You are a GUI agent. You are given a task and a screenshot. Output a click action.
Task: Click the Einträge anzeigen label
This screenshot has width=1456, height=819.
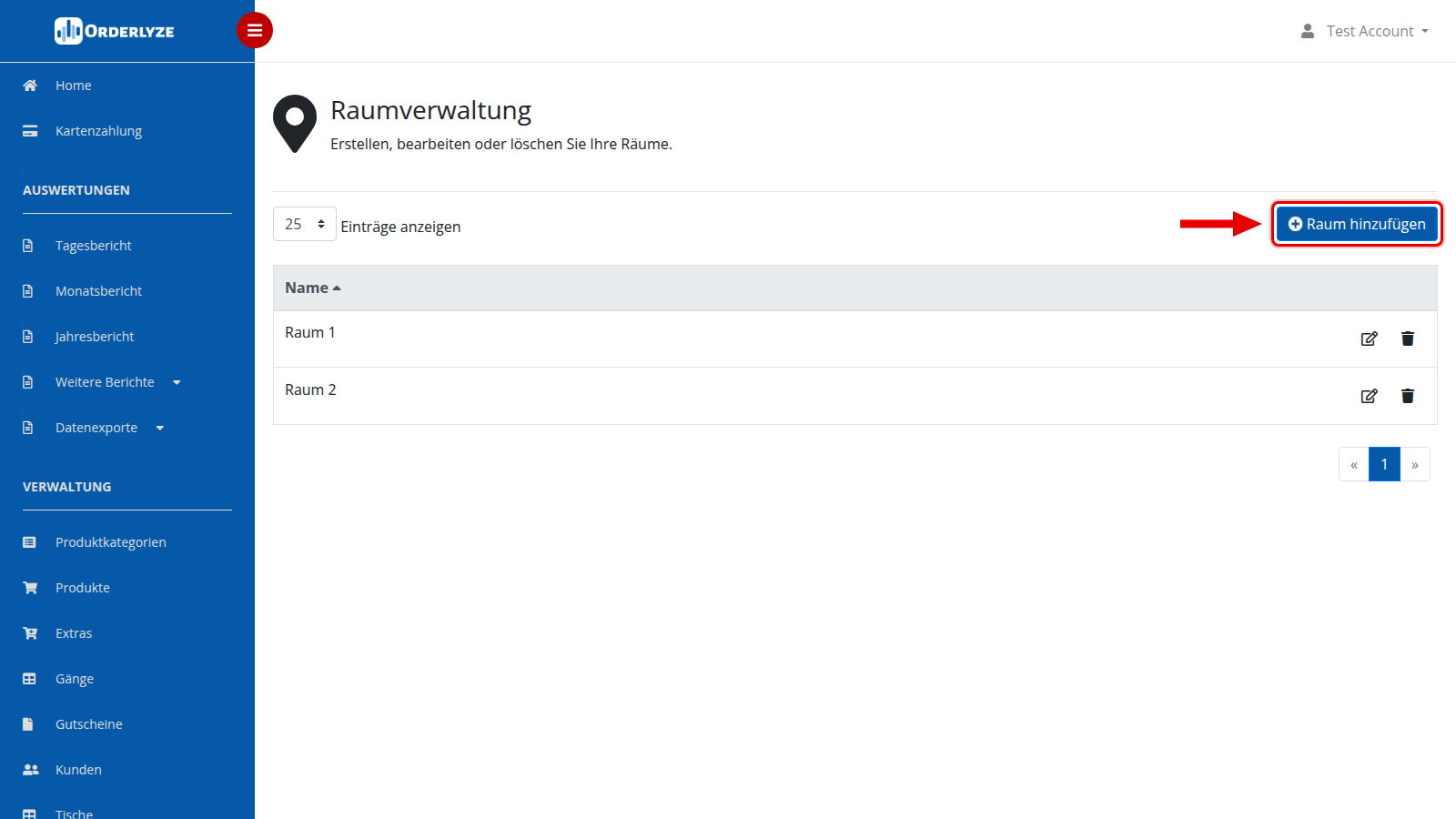[400, 227]
